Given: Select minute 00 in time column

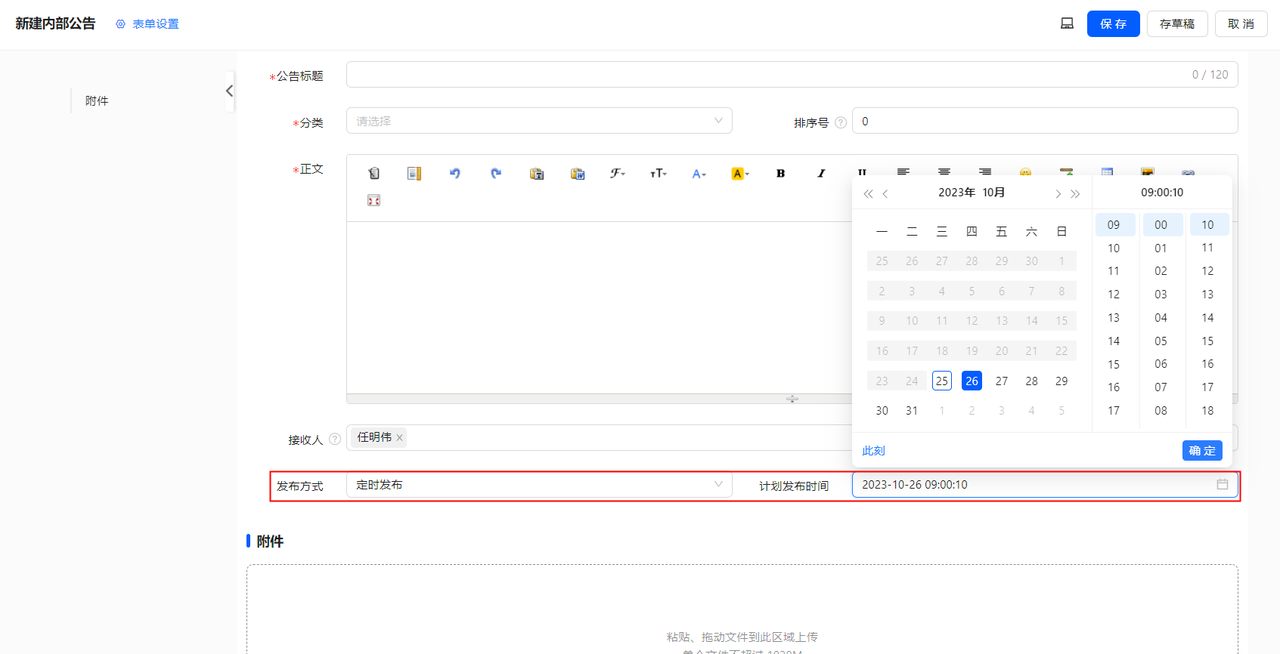Looking at the screenshot, I should pyautogui.click(x=1161, y=225).
